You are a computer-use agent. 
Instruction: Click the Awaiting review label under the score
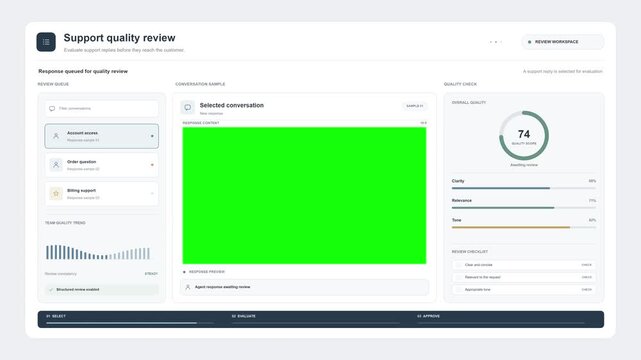524,165
